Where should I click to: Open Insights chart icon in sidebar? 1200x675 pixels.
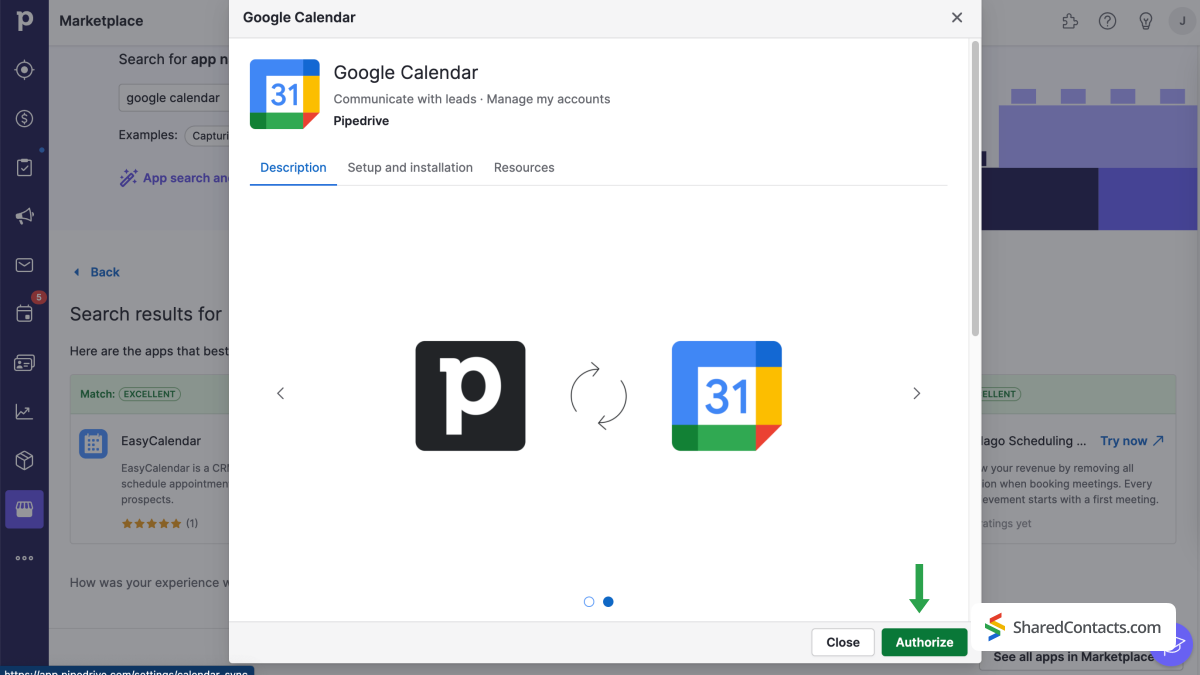24,412
